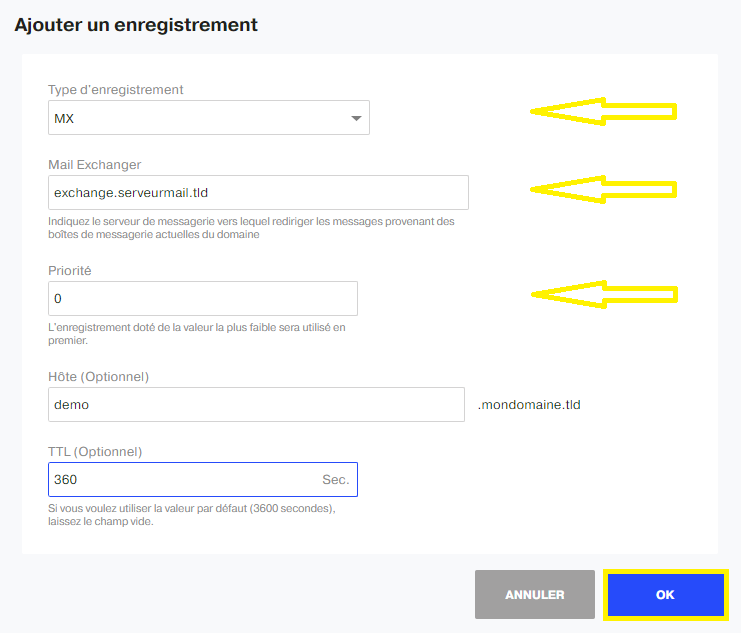The width and height of the screenshot is (741, 633).
Task: Select the Priorité field containing 0
Action: tap(203, 298)
